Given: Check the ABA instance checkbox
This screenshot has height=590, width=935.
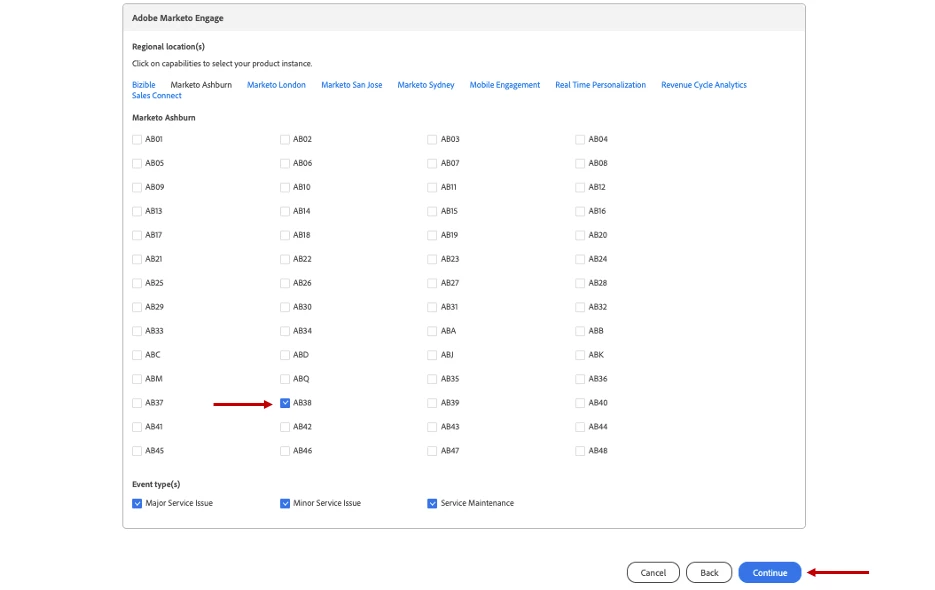Looking at the screenshot, I should tap(432, 331).
